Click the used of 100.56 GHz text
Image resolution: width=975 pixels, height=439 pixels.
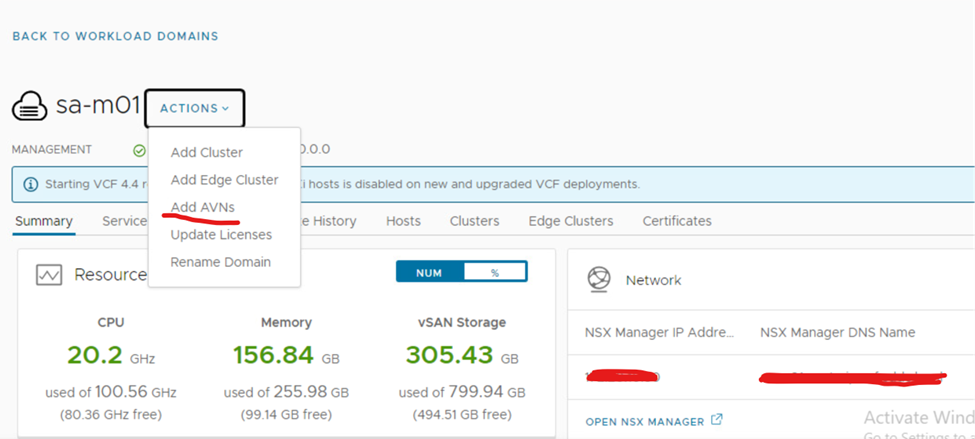click(x=111, y=392)
